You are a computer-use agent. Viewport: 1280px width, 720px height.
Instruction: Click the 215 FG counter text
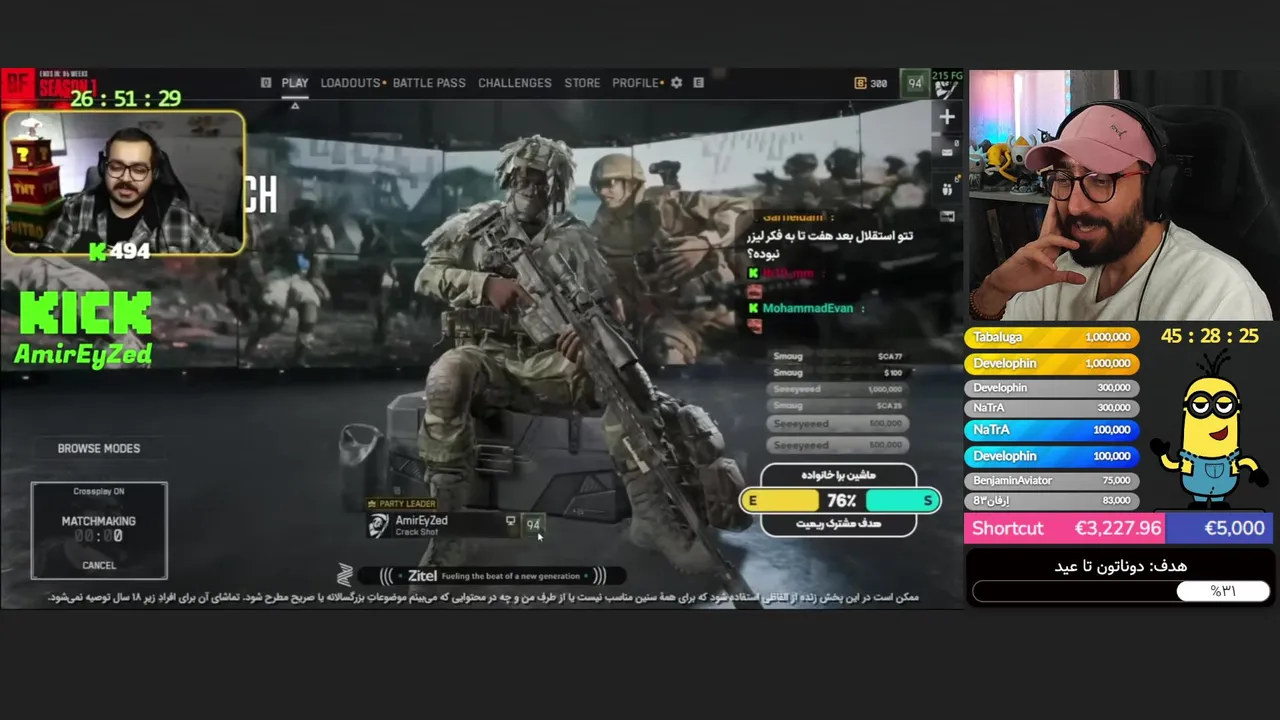pyautogui.click(x=947, y=75)
